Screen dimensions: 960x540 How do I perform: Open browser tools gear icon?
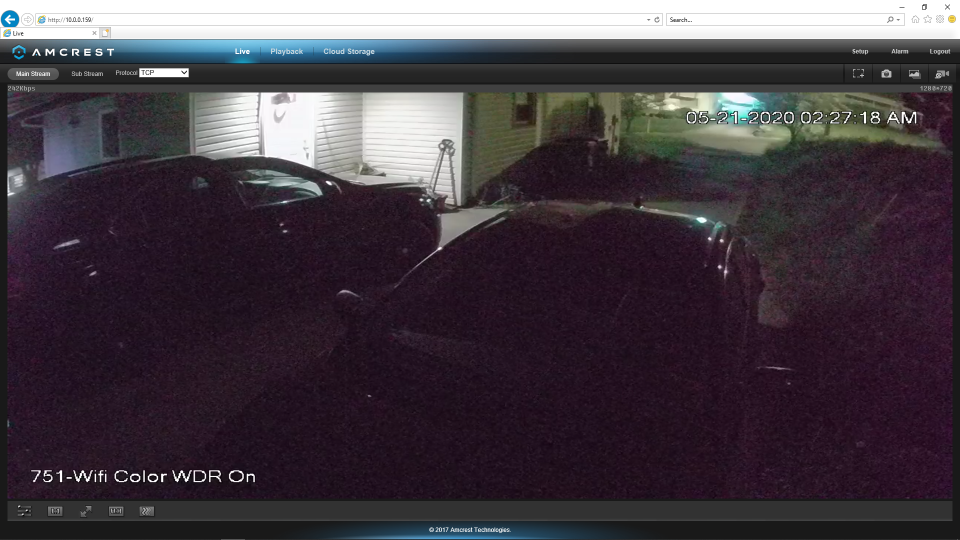click(x=940, y=20)
